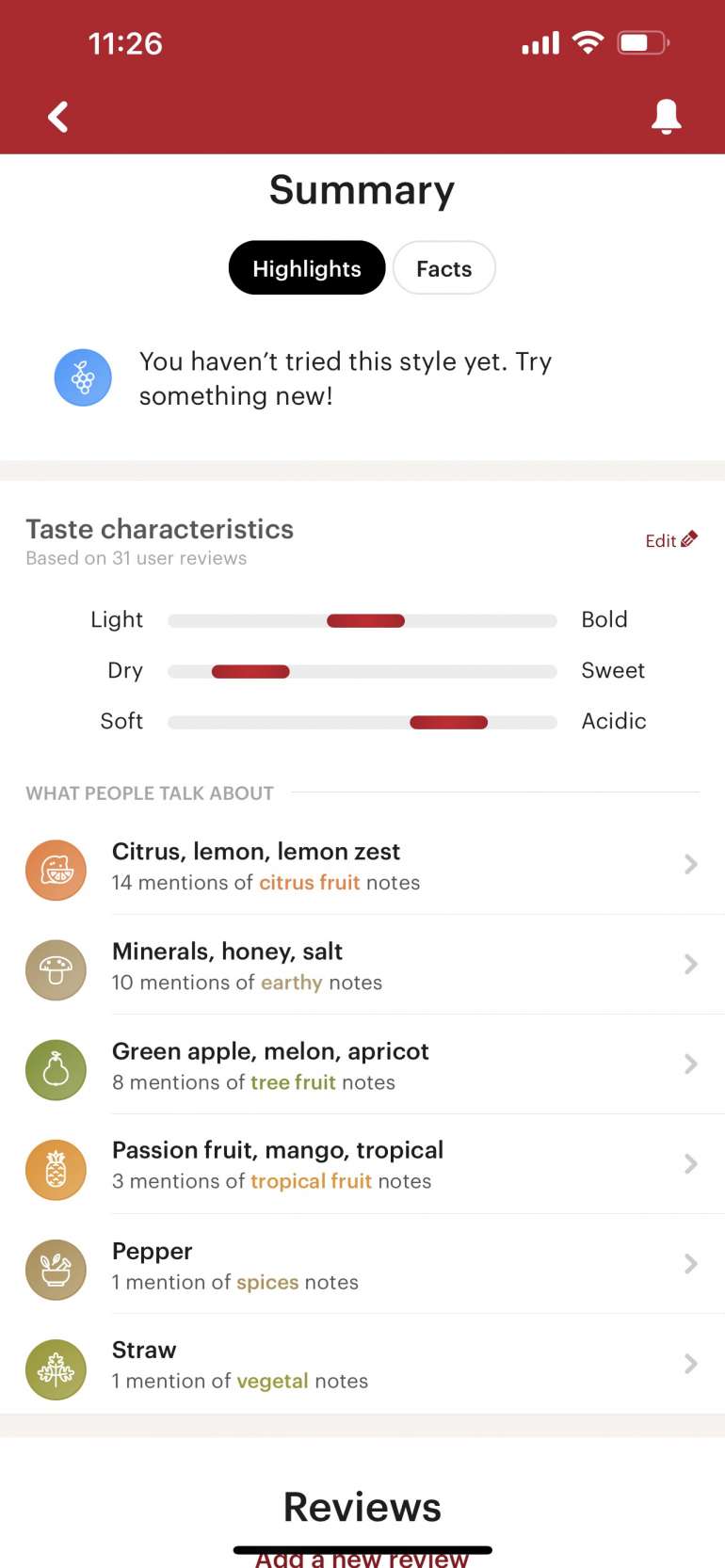Select the tropical fruit pineapple icon
Image resolution: width=725 pixels, height=1568 pixels.
tap(56, 1169)
